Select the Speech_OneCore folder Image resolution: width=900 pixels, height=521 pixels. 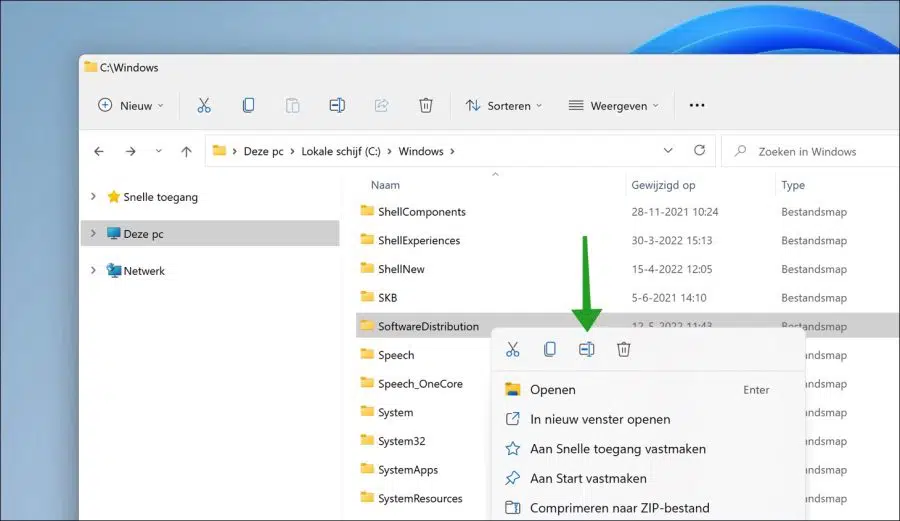click(420, 384)
